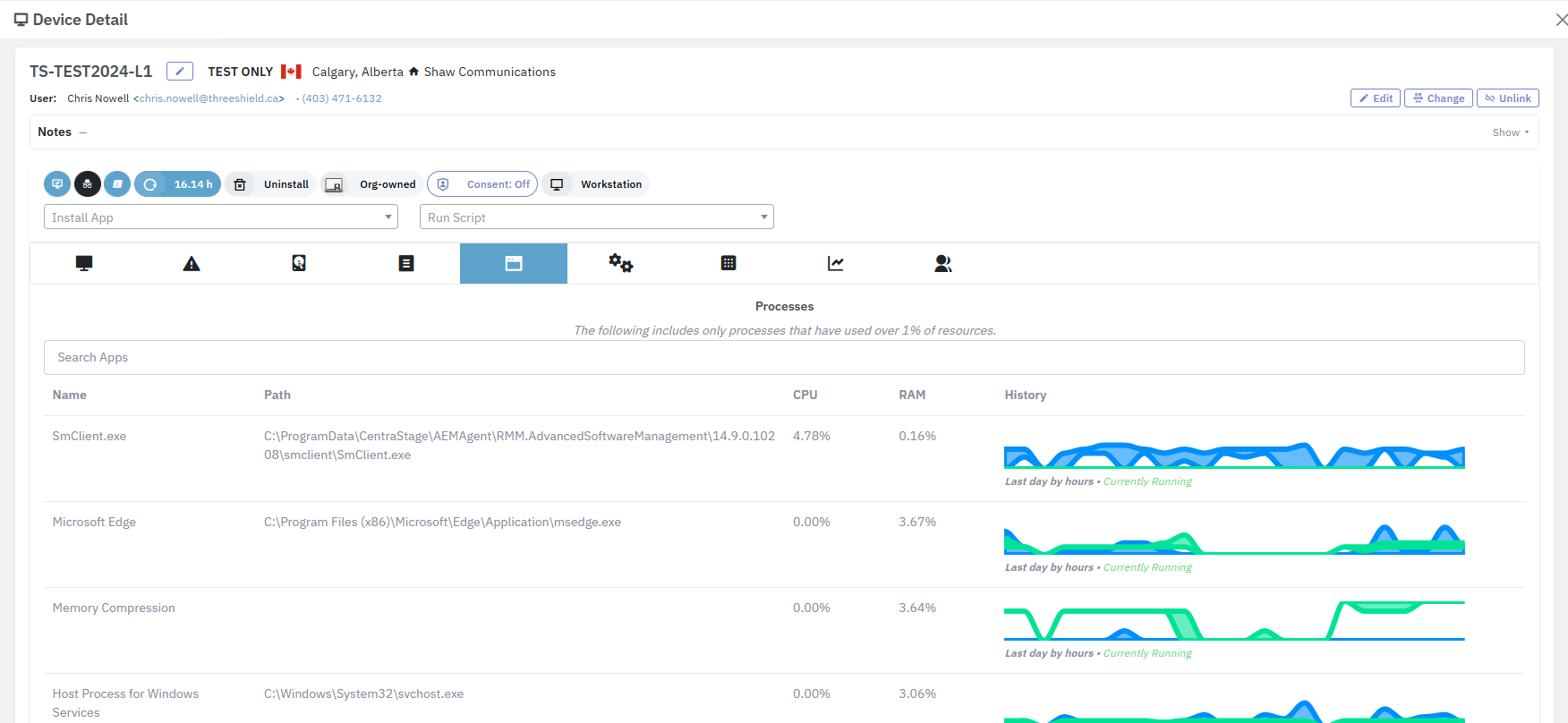Open the hard drive storage tab
The image size is (1568, 723).
pyautogui.click(x=299, y=263)
